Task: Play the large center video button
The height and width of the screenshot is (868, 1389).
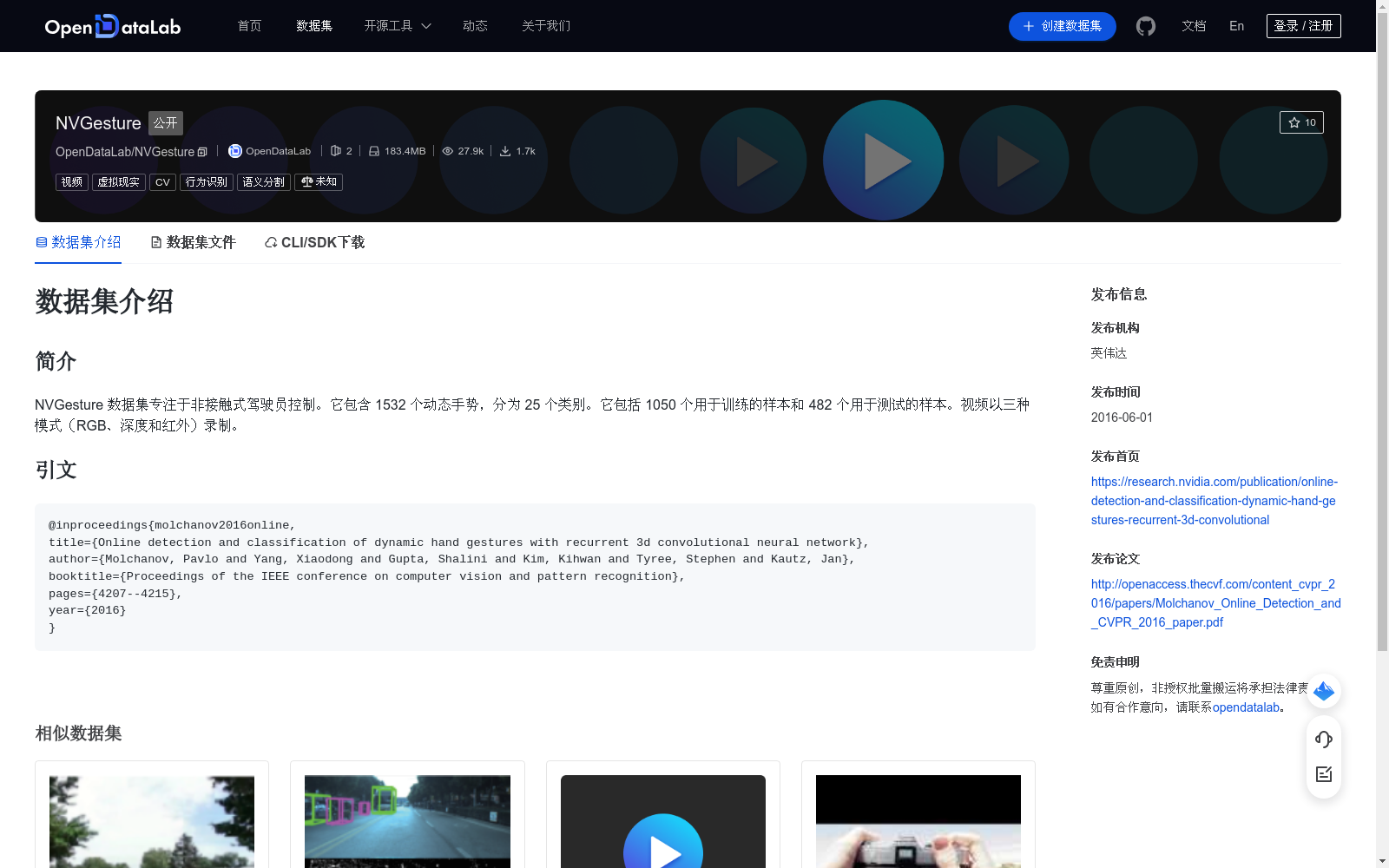Action: click(x=884, y=161)
